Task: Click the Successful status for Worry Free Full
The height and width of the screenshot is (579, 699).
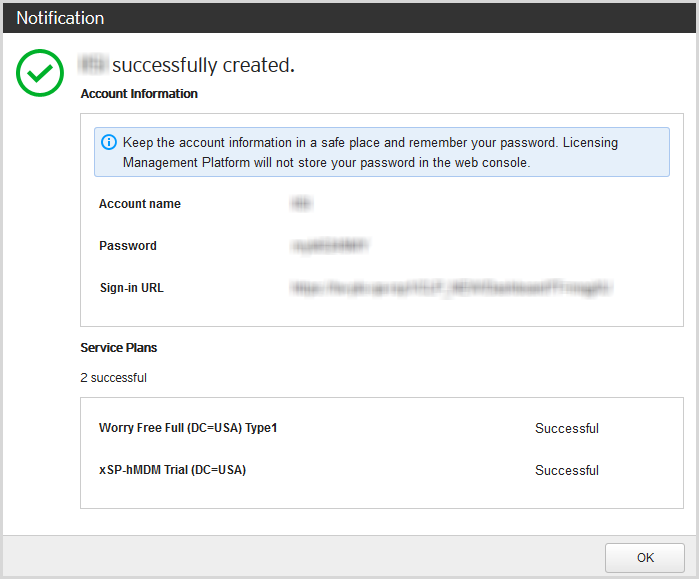Action: 566,428
